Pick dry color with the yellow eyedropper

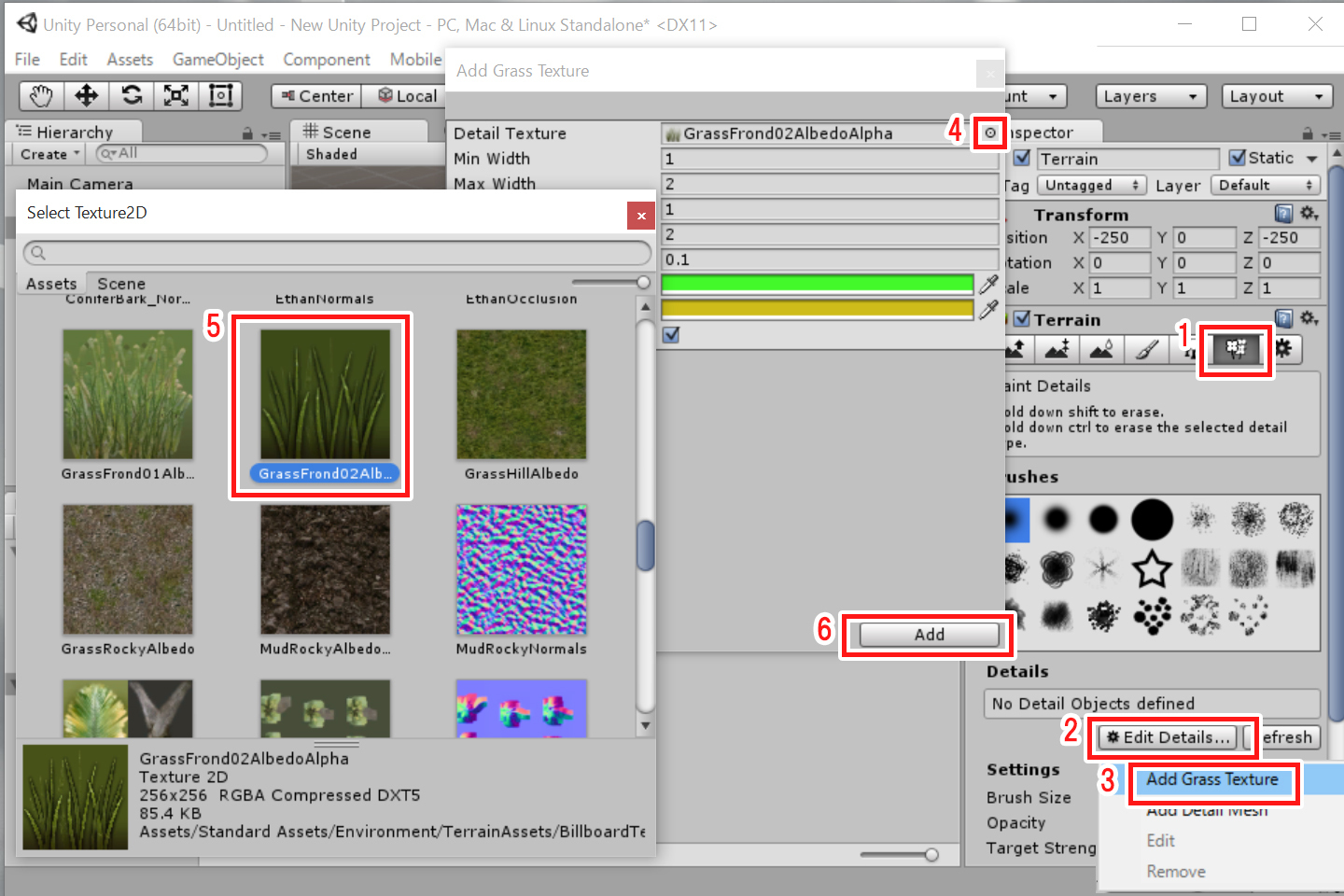pos(988,309)
